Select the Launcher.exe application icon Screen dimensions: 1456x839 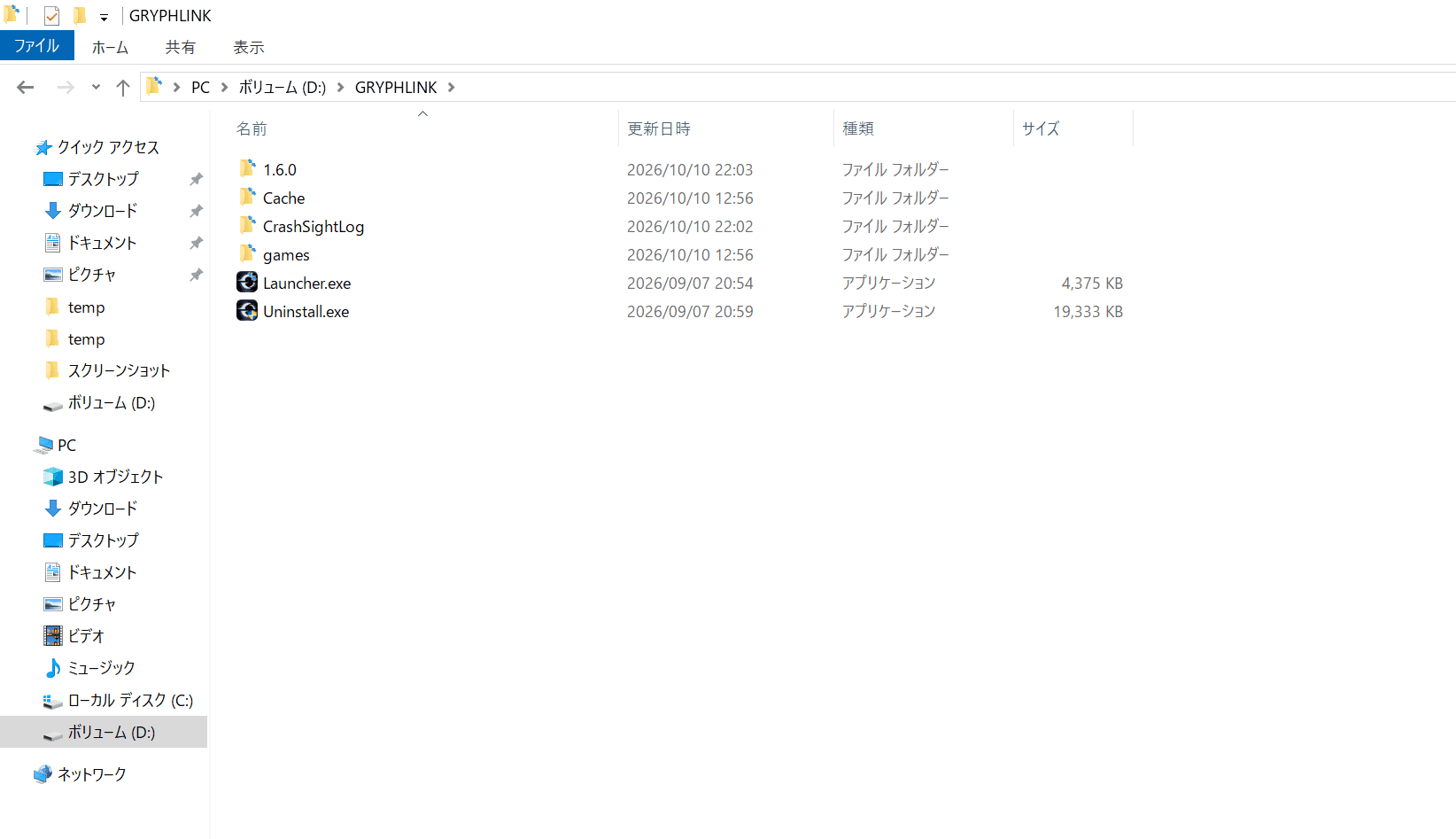coord(247,283)
